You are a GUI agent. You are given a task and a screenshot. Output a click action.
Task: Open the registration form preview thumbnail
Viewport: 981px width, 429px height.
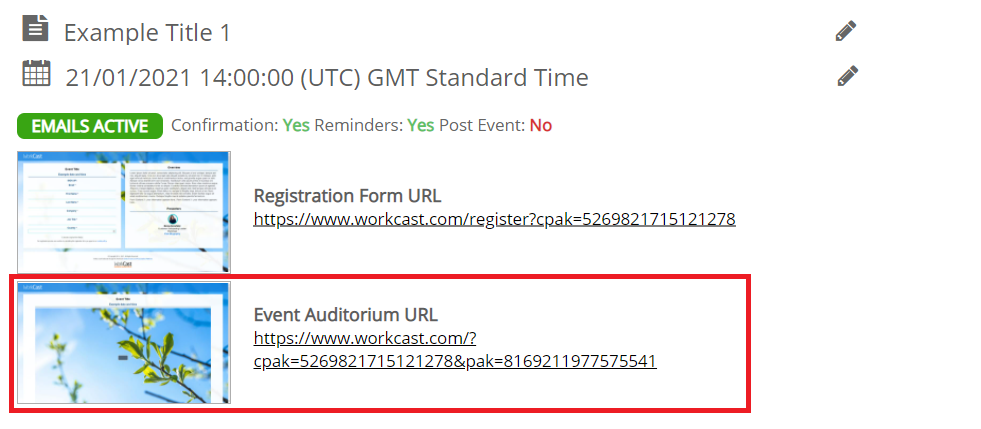pyautogui.click(x=124, y=212)
